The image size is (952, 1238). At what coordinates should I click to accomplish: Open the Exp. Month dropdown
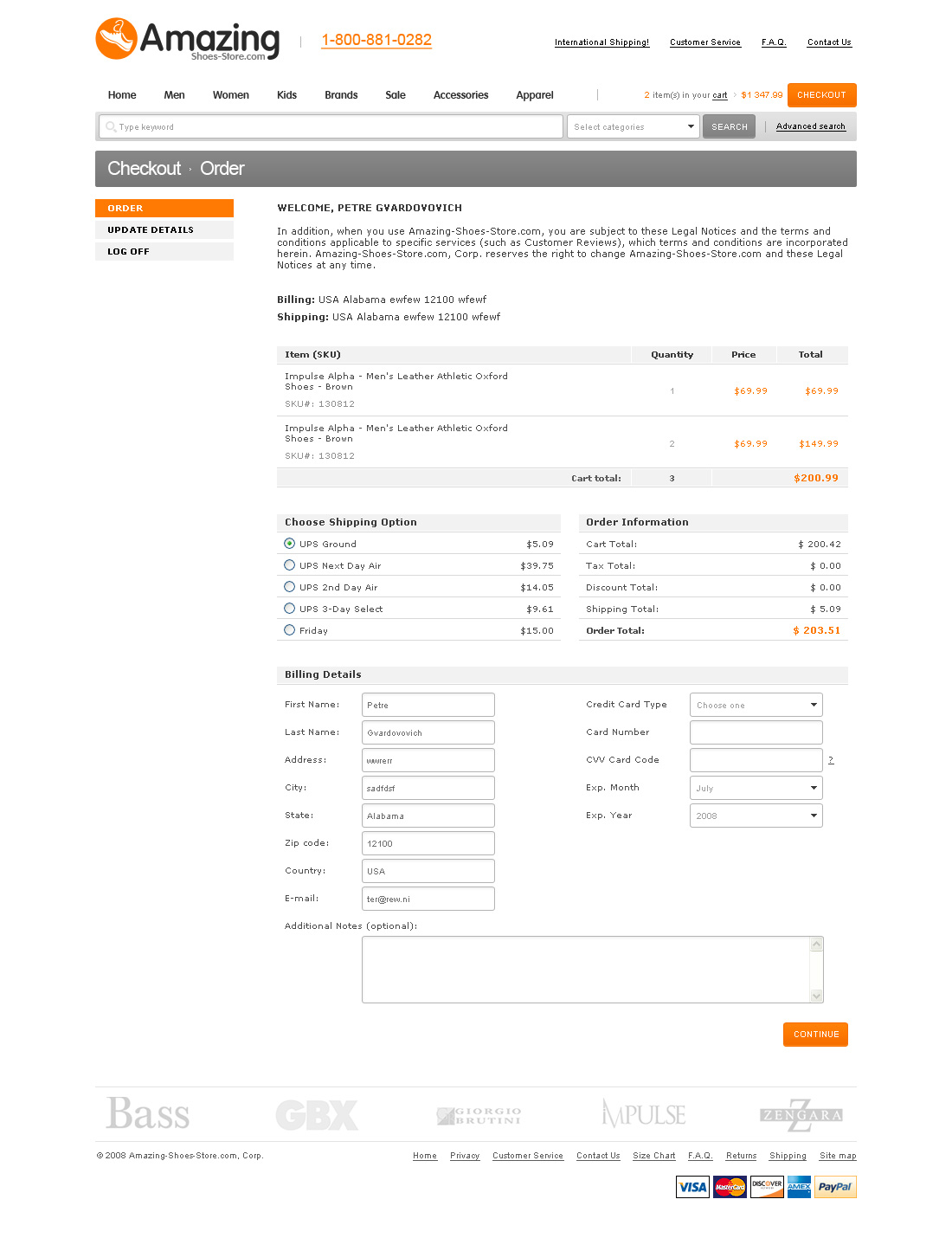756,788
